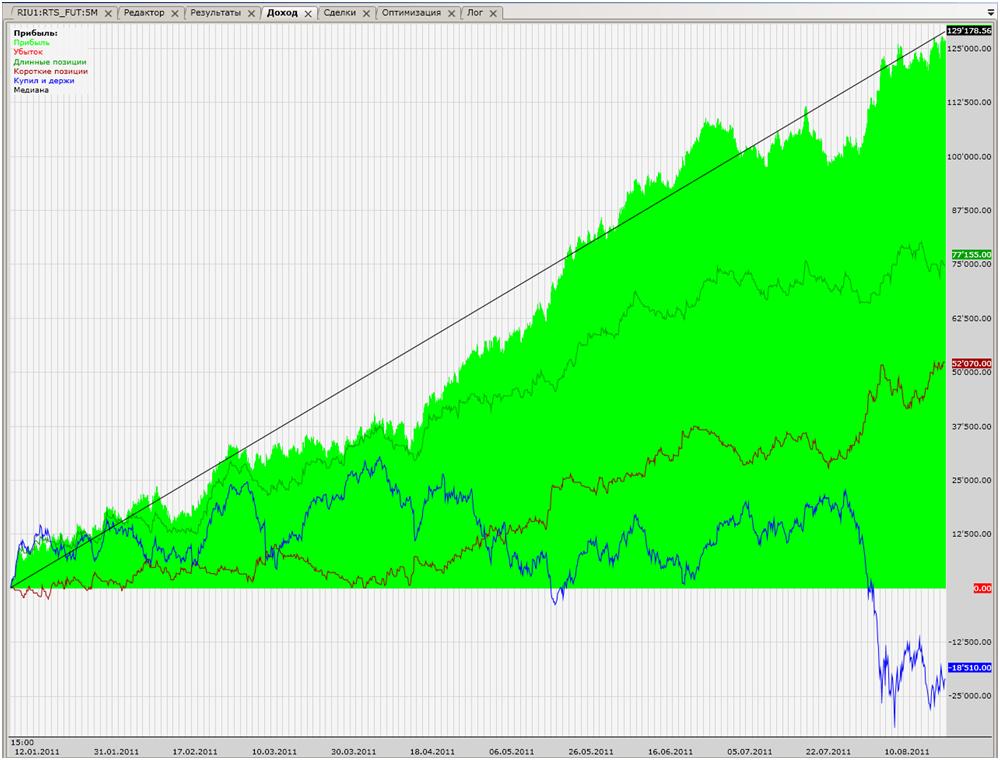Click the 37'500.00 axis label
This screenshot has width=1000, height=760.
coord(971,427)
